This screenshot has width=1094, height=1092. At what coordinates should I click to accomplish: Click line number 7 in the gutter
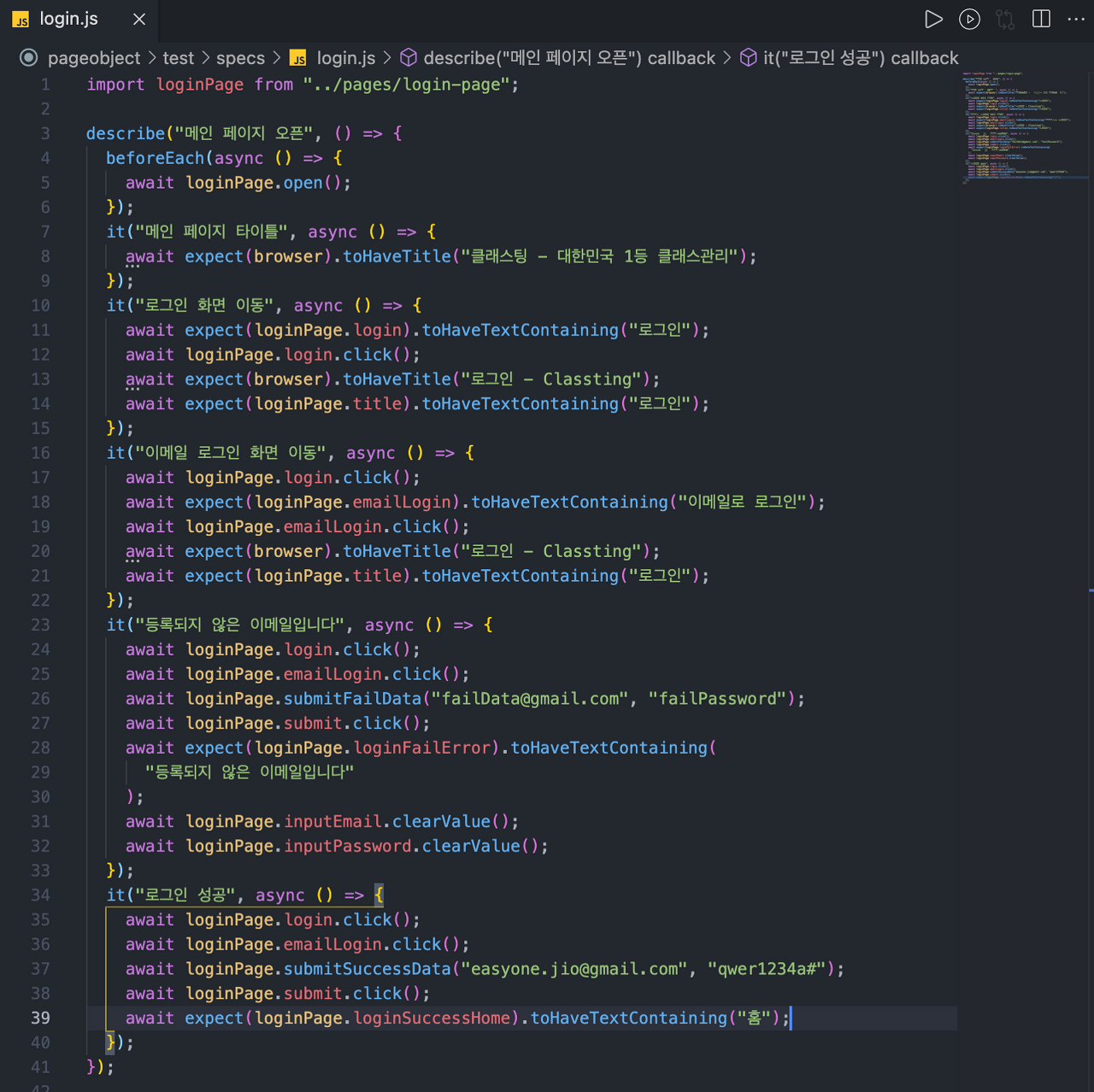(x=45, y=232)
